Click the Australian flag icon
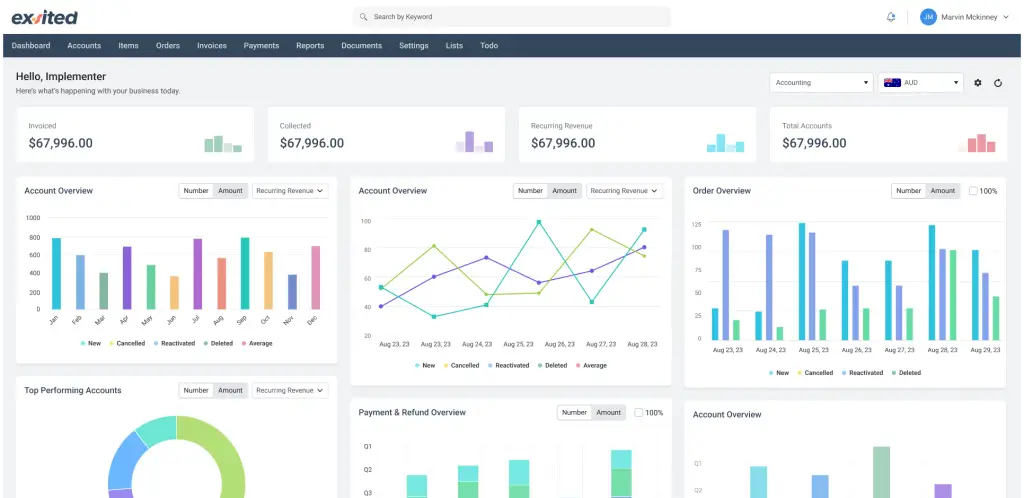The width and height of the screenshot is (1024, 498). [x=892, y=83]
